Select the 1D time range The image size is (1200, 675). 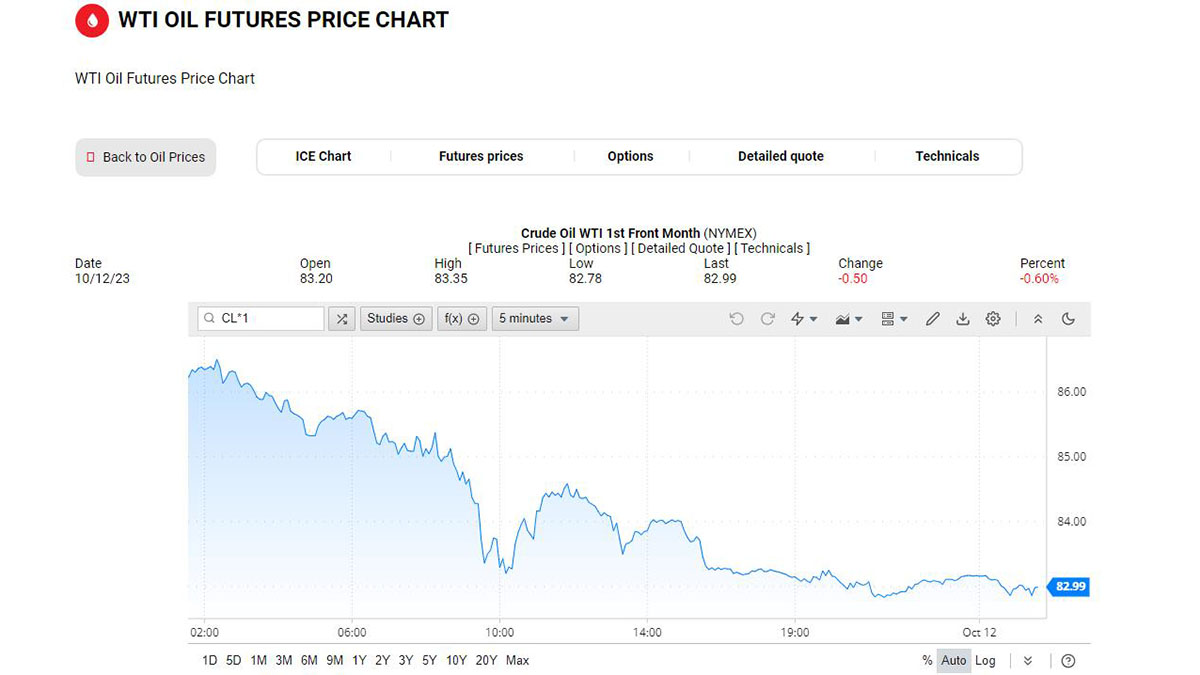210,661
